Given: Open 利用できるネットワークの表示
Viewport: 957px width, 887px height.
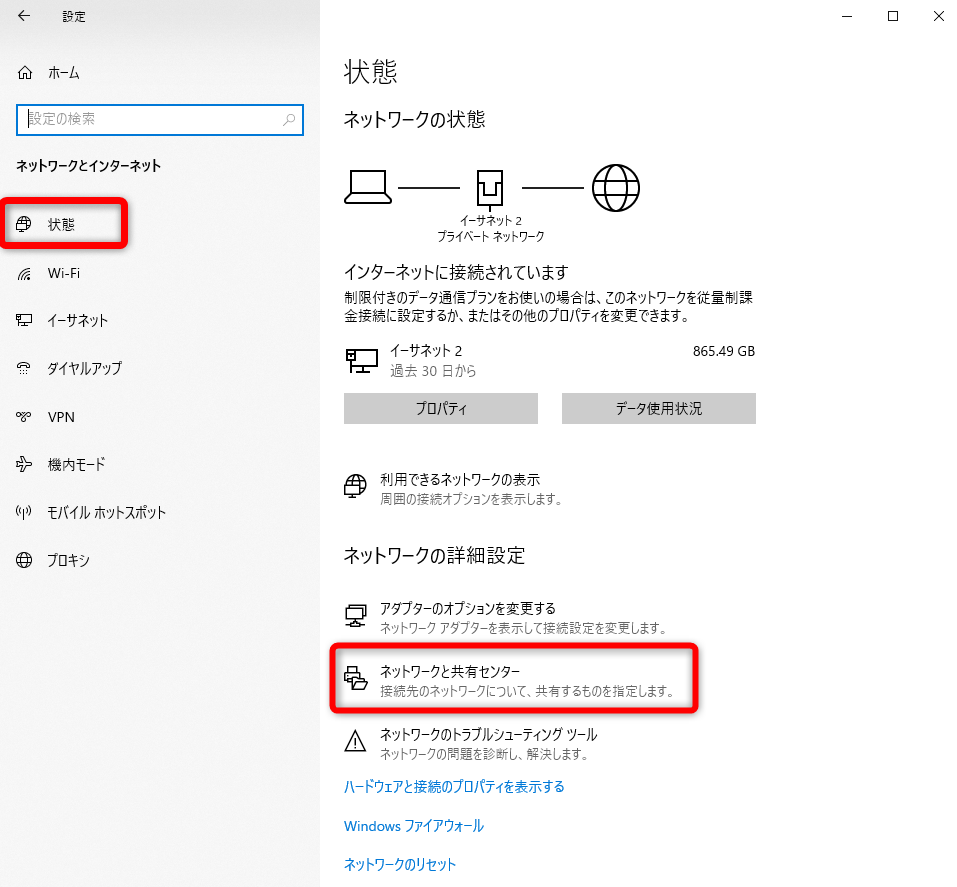Looking at the screenshot, I should point(460,480).
